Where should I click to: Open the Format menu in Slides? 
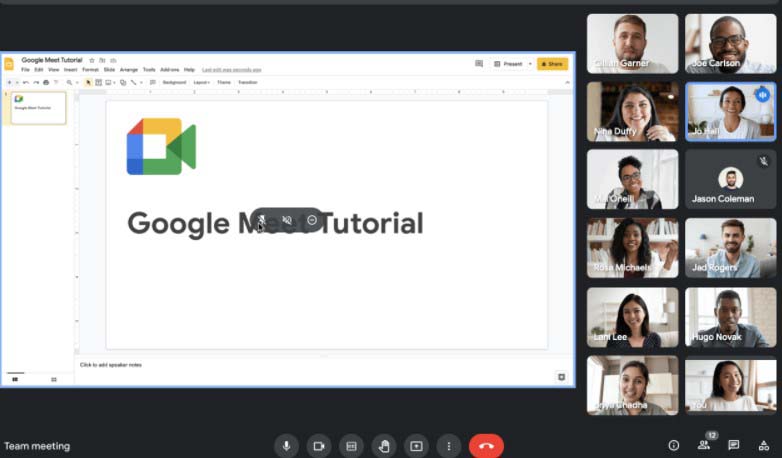pyautogui.click(x=90, y=70)
